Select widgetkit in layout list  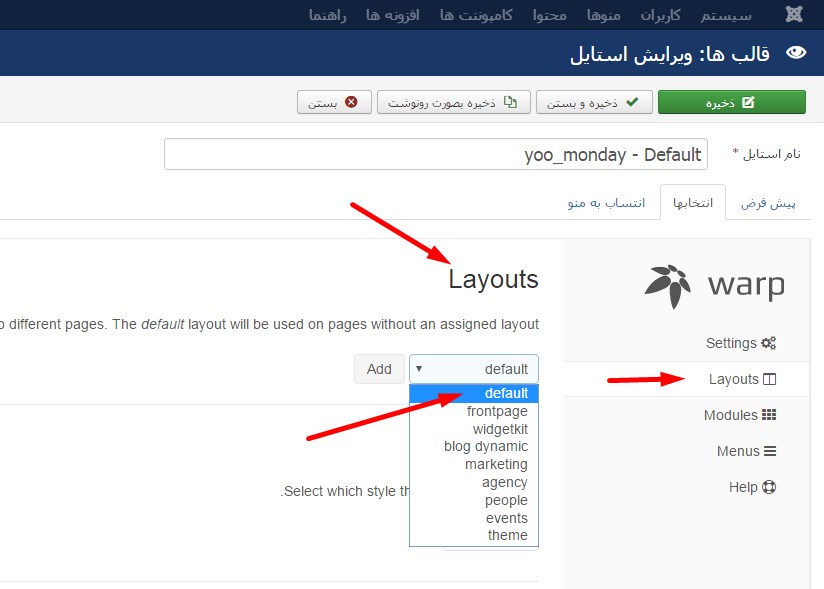coord(473,429)
